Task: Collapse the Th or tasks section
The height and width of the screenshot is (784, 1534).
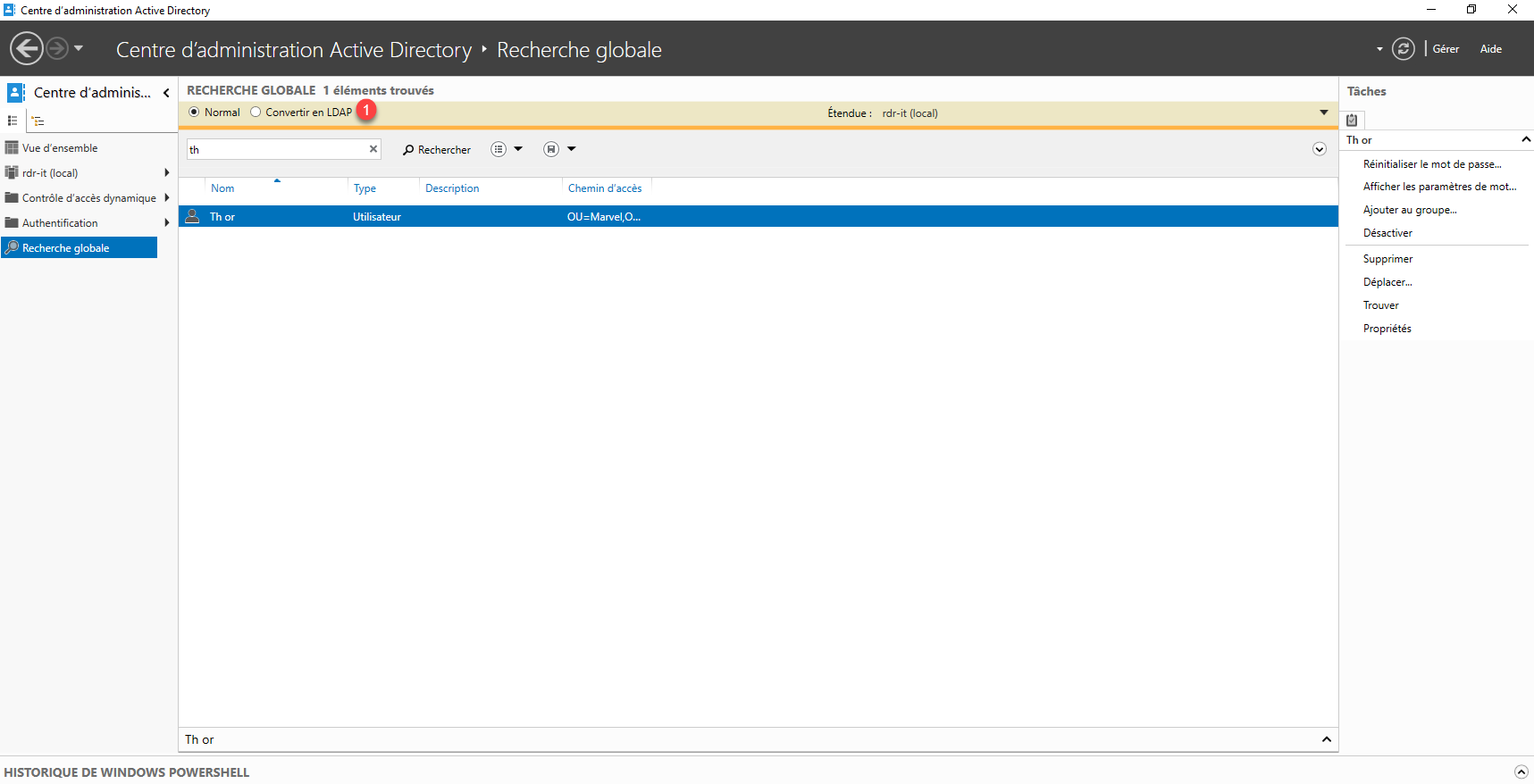Action: (x=1526, y=139)
